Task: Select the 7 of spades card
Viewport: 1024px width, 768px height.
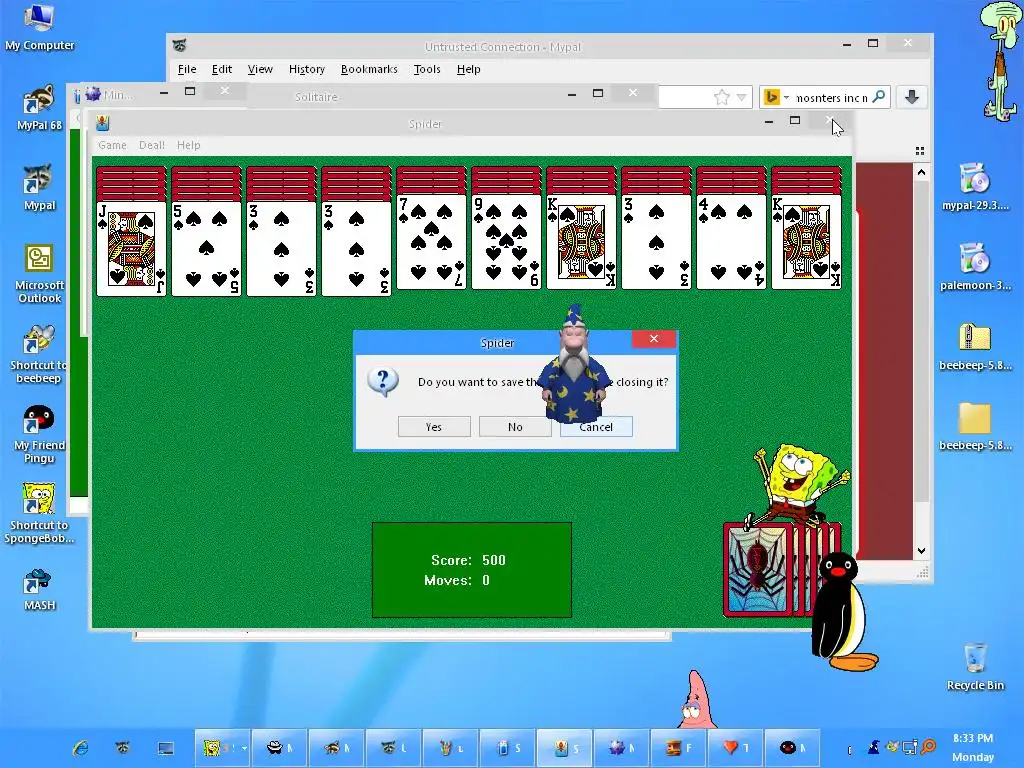Action: click(432, 242)
